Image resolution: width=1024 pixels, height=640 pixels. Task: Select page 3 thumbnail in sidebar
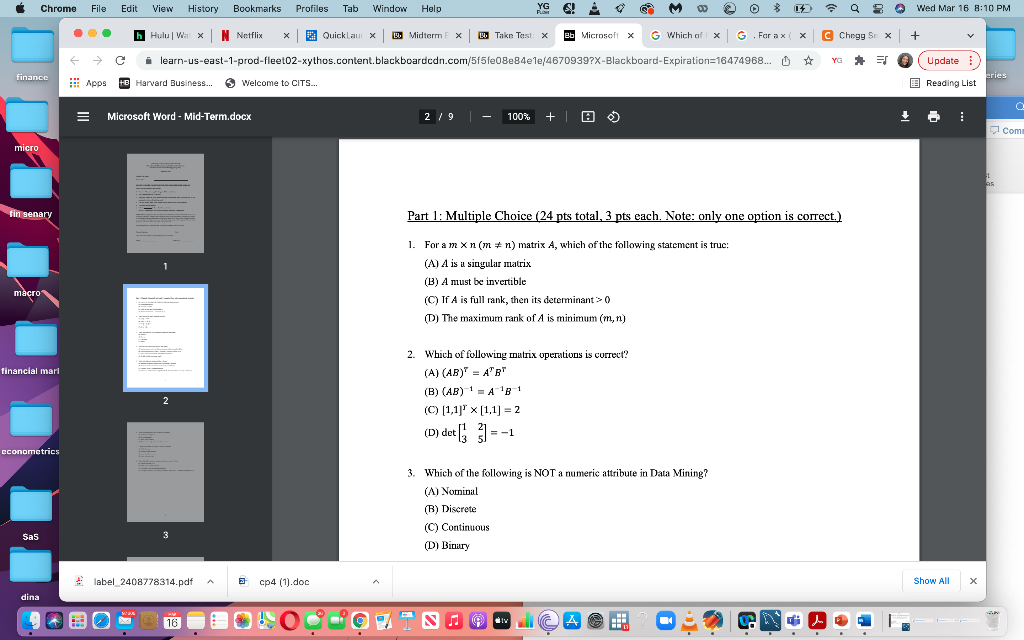(x=165, y=472)
